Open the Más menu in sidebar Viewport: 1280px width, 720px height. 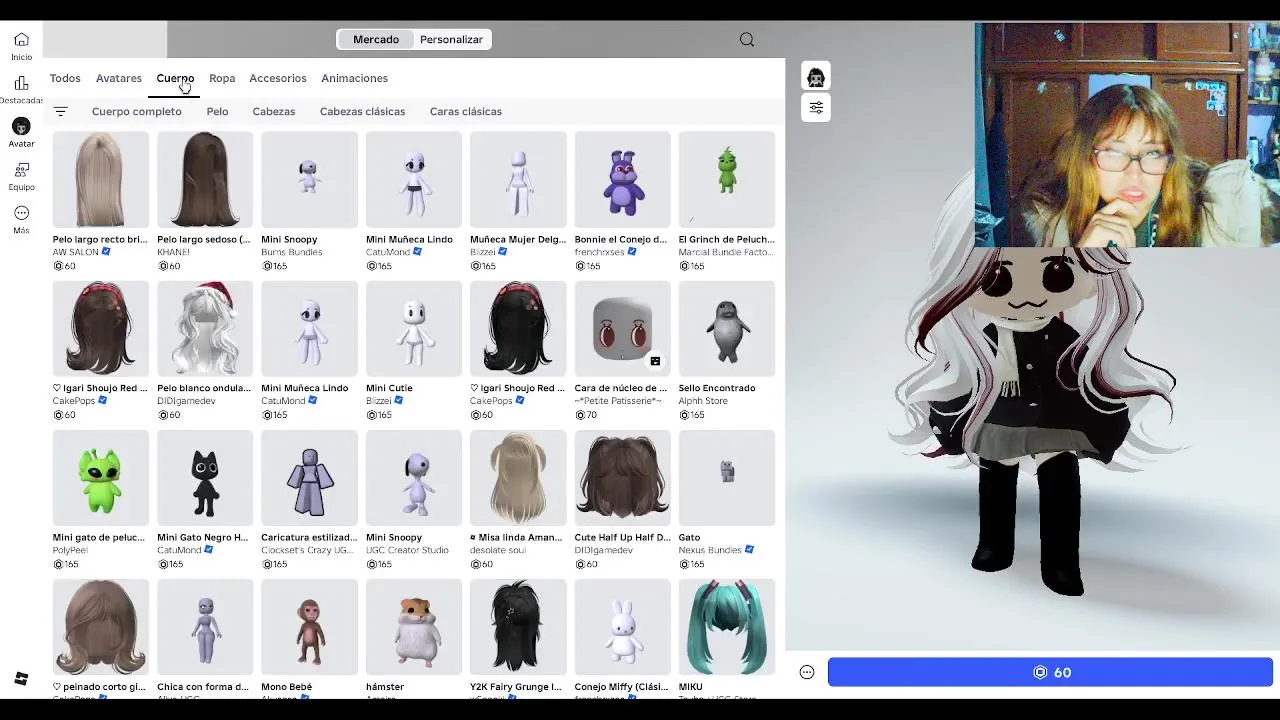[x=21, y=213]
